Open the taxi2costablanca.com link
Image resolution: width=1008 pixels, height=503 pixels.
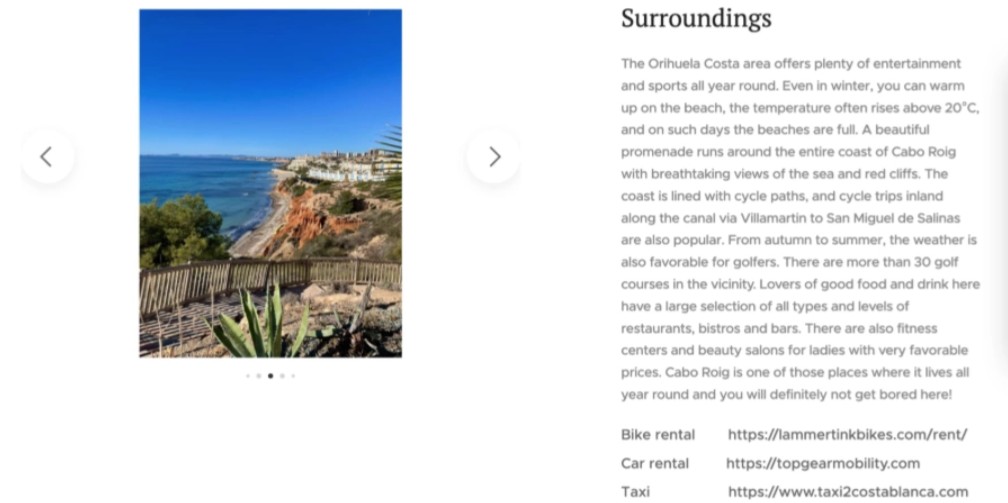click(848, 492)
